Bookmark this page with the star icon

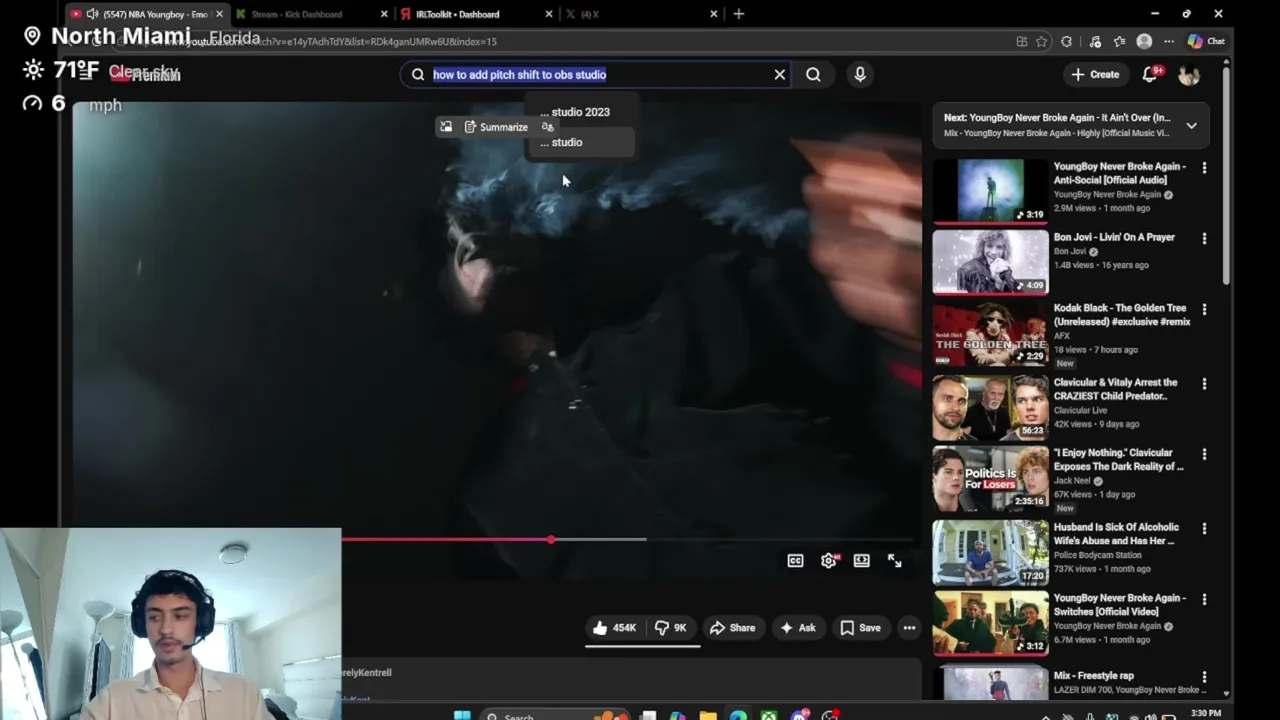click(x=1041, y=42)
